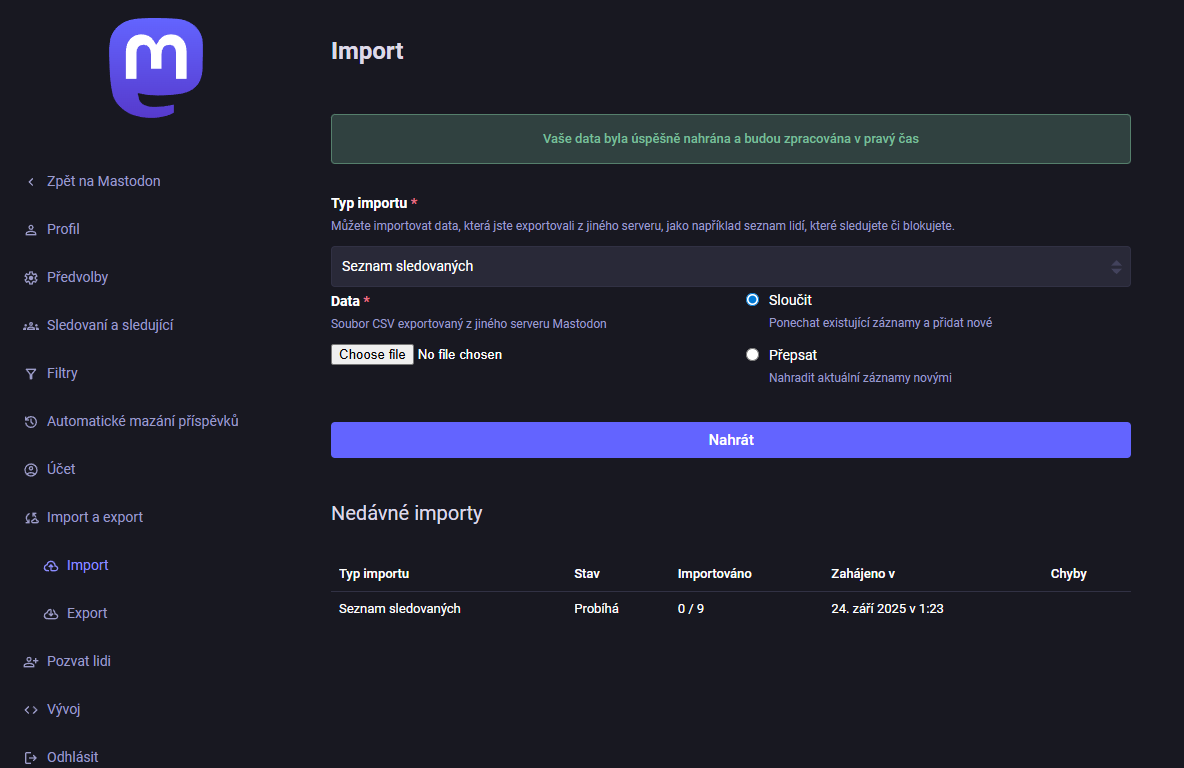
Task: Click the back chevron icon beside Zpět na Mastodon
Action: [x=30, y=182]
